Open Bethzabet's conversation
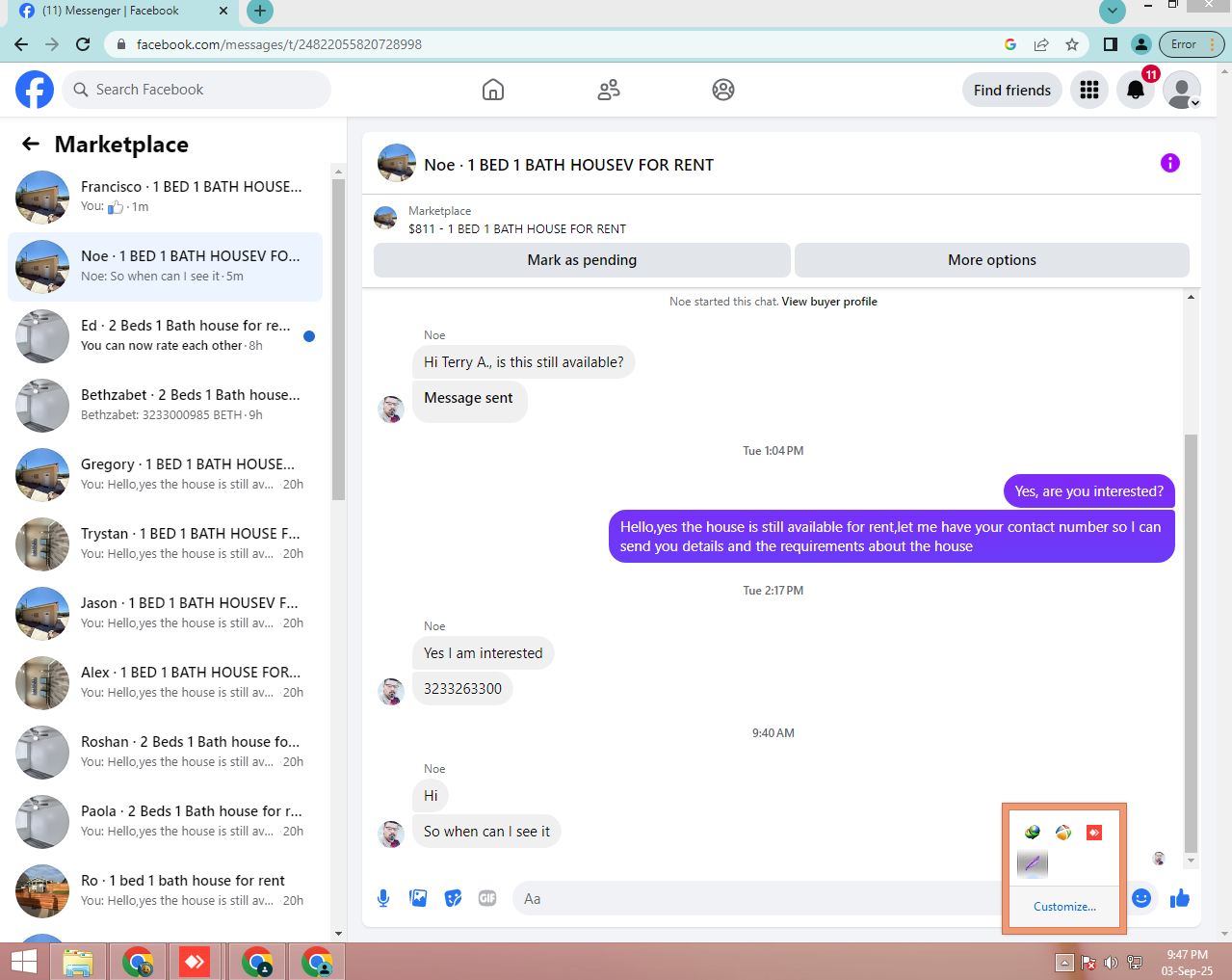 coord(165,406)
